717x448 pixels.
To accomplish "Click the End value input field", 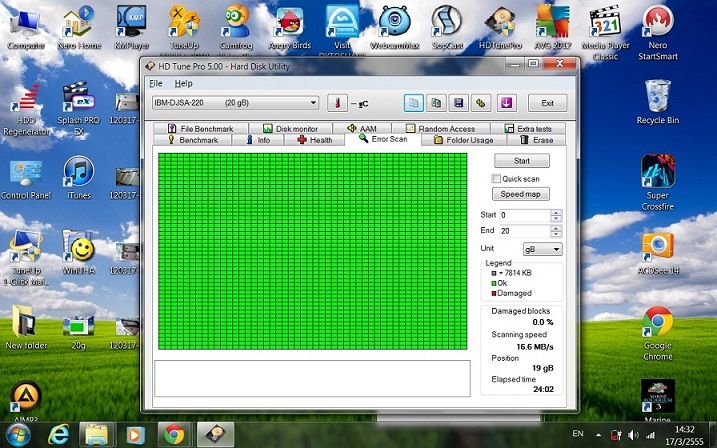I will (524, 231).
